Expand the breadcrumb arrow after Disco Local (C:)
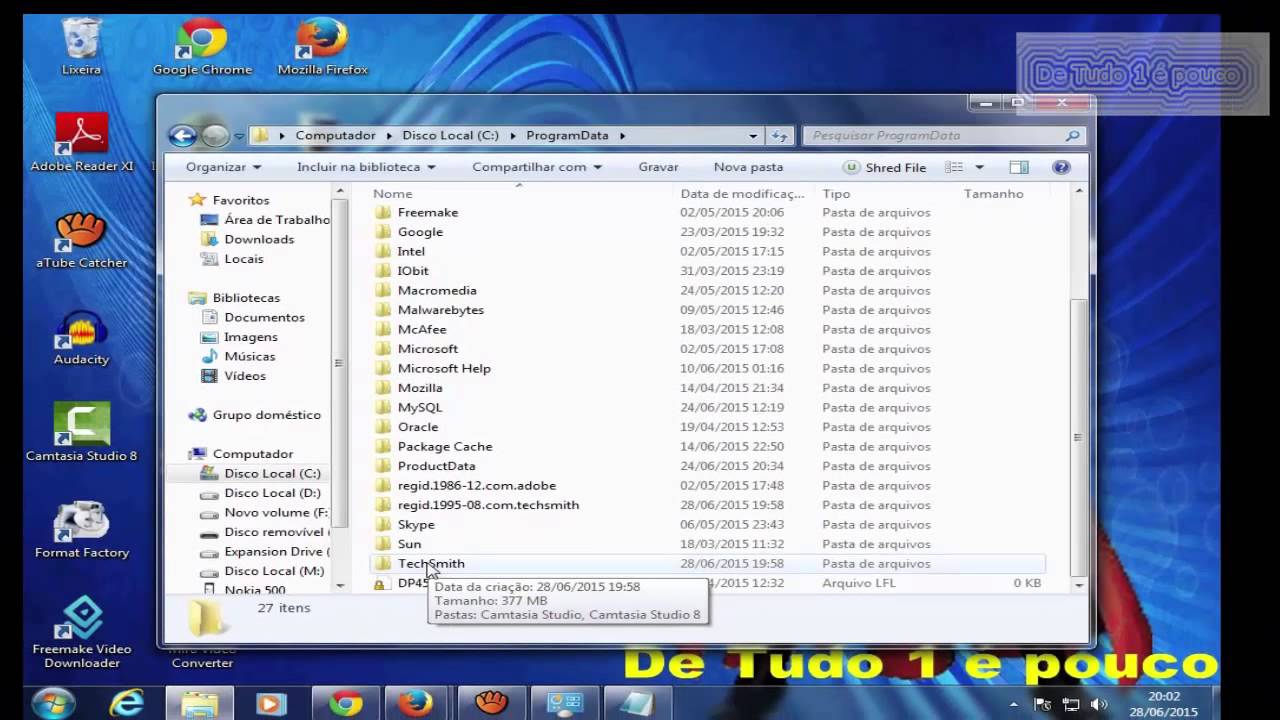Viewport: 1280px width, 720px height. click(512, 135)
